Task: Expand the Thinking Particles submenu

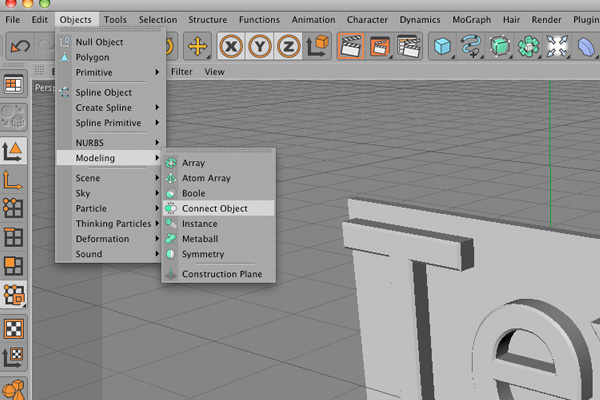Action: tap(109, 224)
